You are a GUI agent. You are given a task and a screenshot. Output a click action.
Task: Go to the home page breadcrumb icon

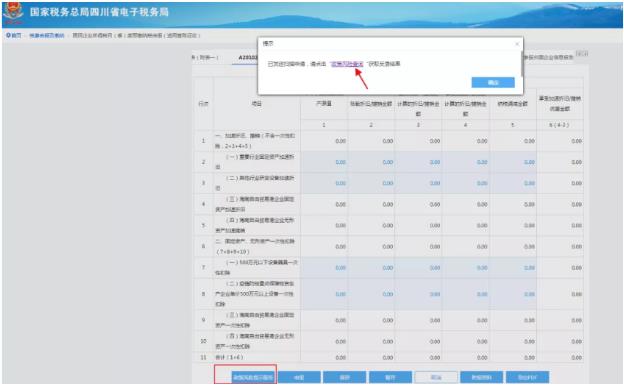pos(8,35)
